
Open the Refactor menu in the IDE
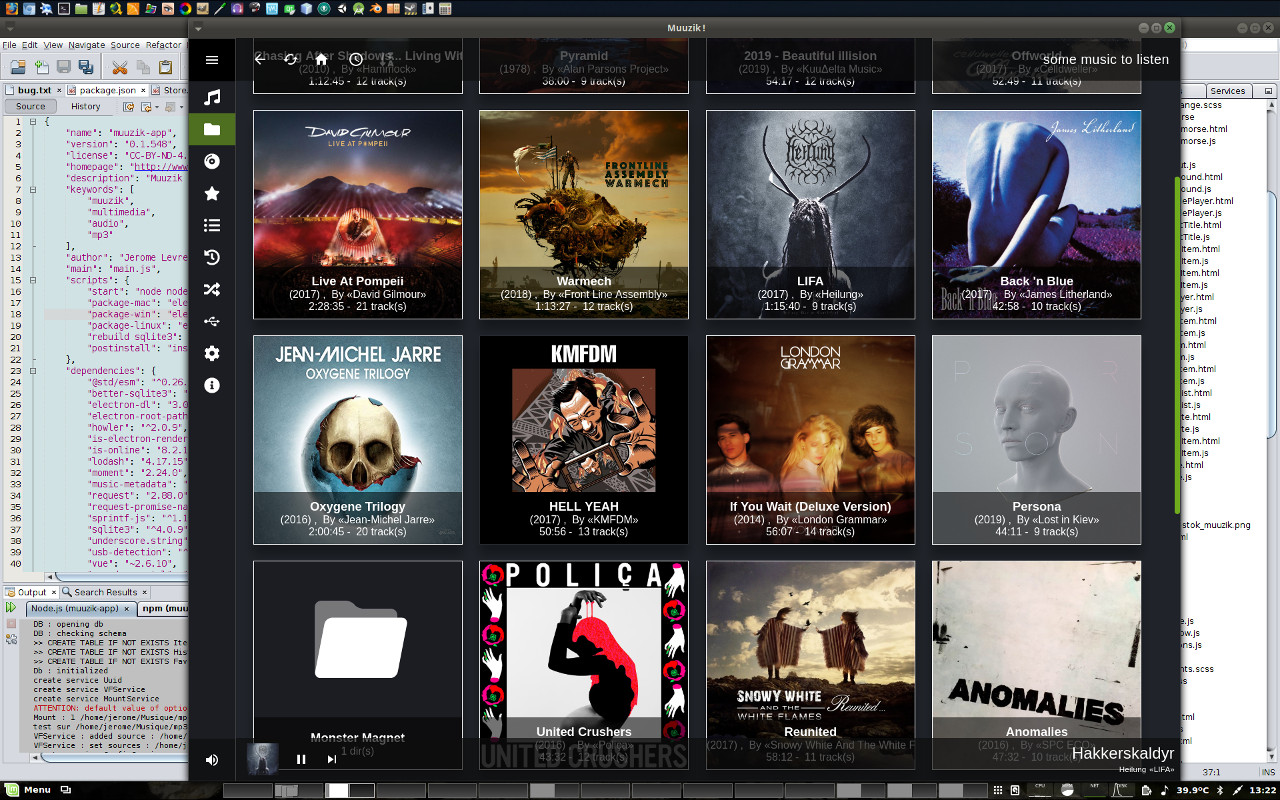(x=164, y=45)
